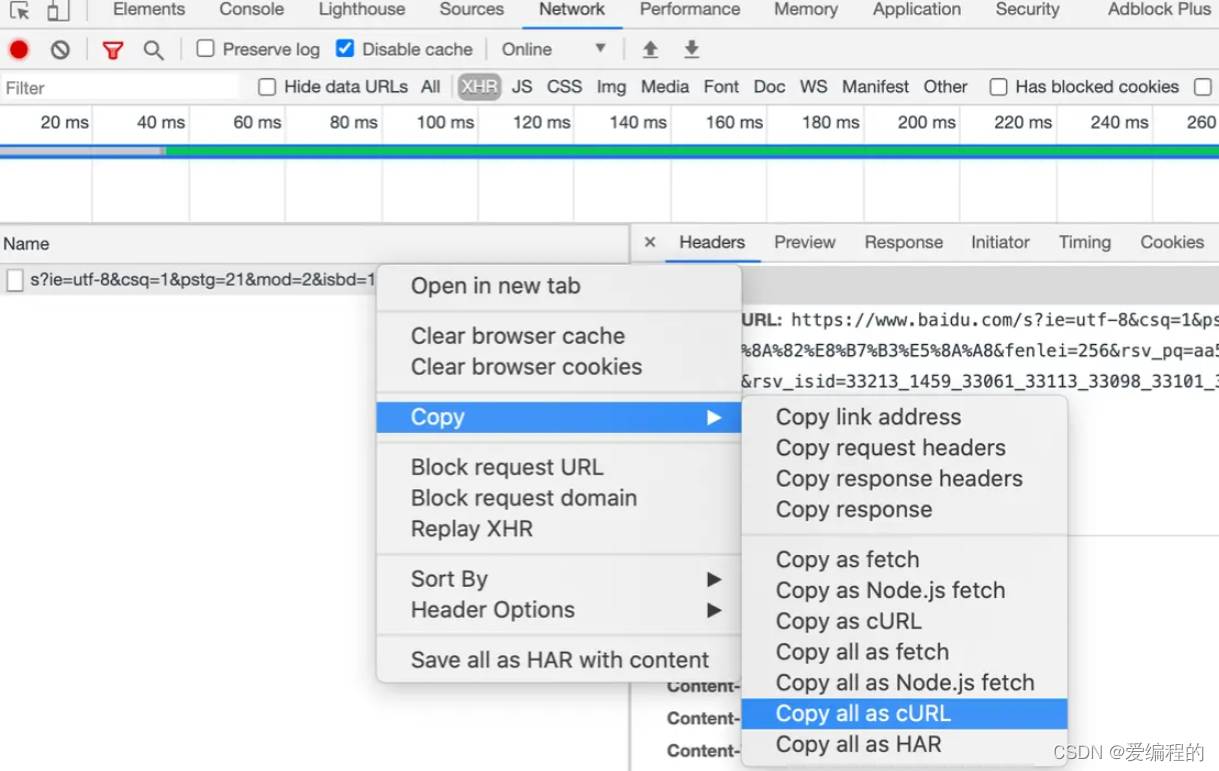Viewport: 1219px width, 771px height.
Task: Choose Copy all as cURL submenu item
Action: point(905,714)
